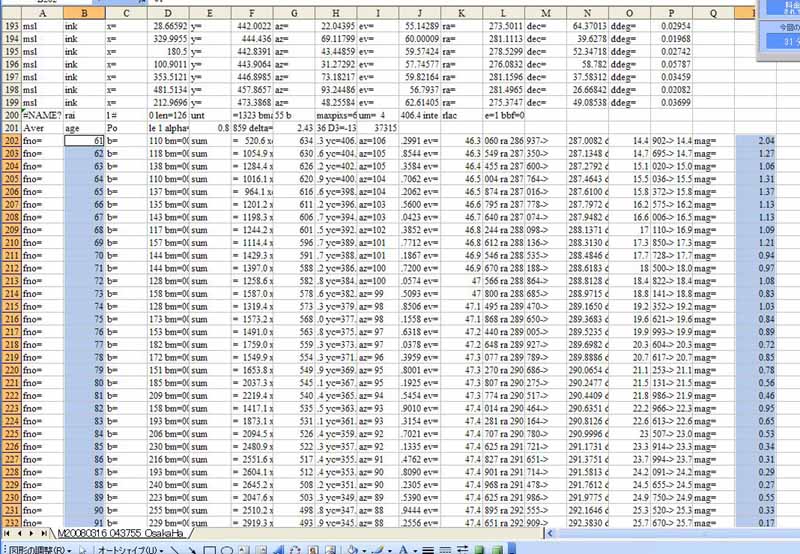Open the オートシェイプ(U) AutoShapes menu

coord(131,550)
